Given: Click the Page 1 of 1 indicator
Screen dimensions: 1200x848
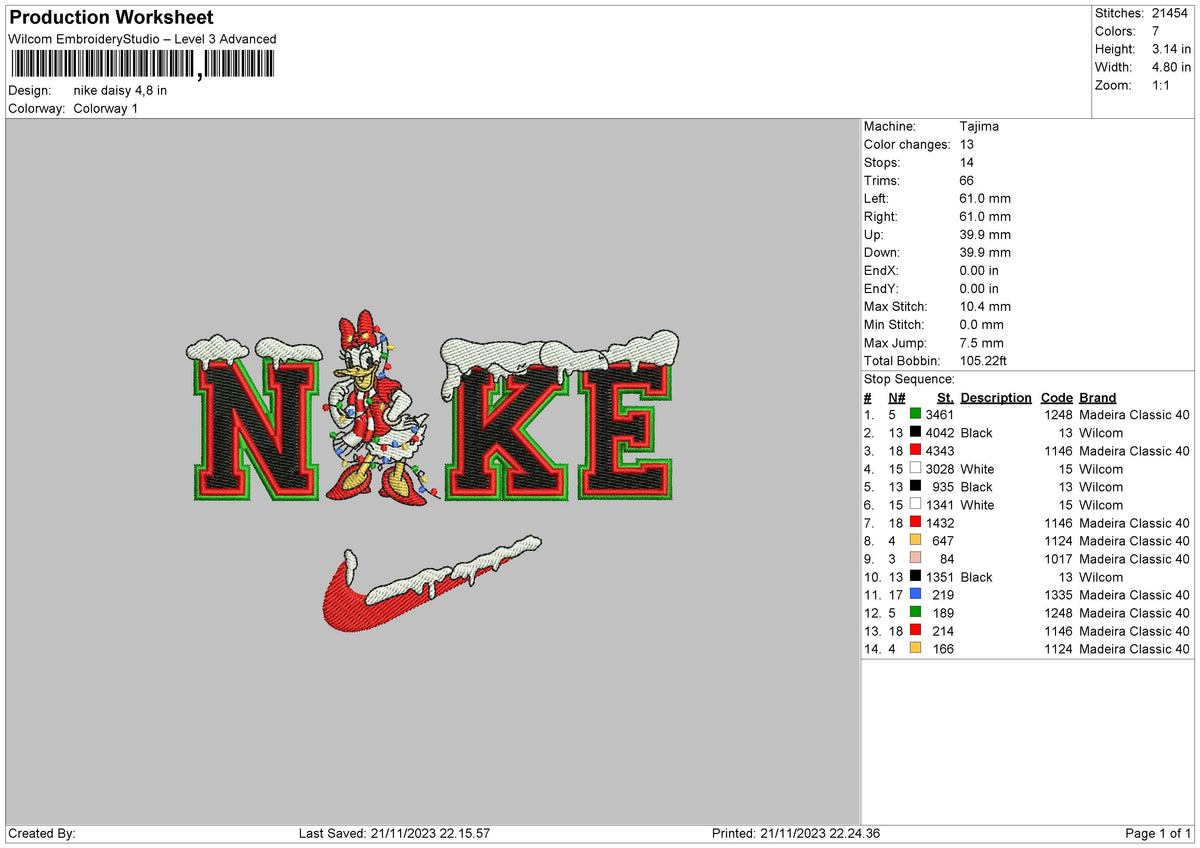Looking at the screenshot, I should point(1158,833).
